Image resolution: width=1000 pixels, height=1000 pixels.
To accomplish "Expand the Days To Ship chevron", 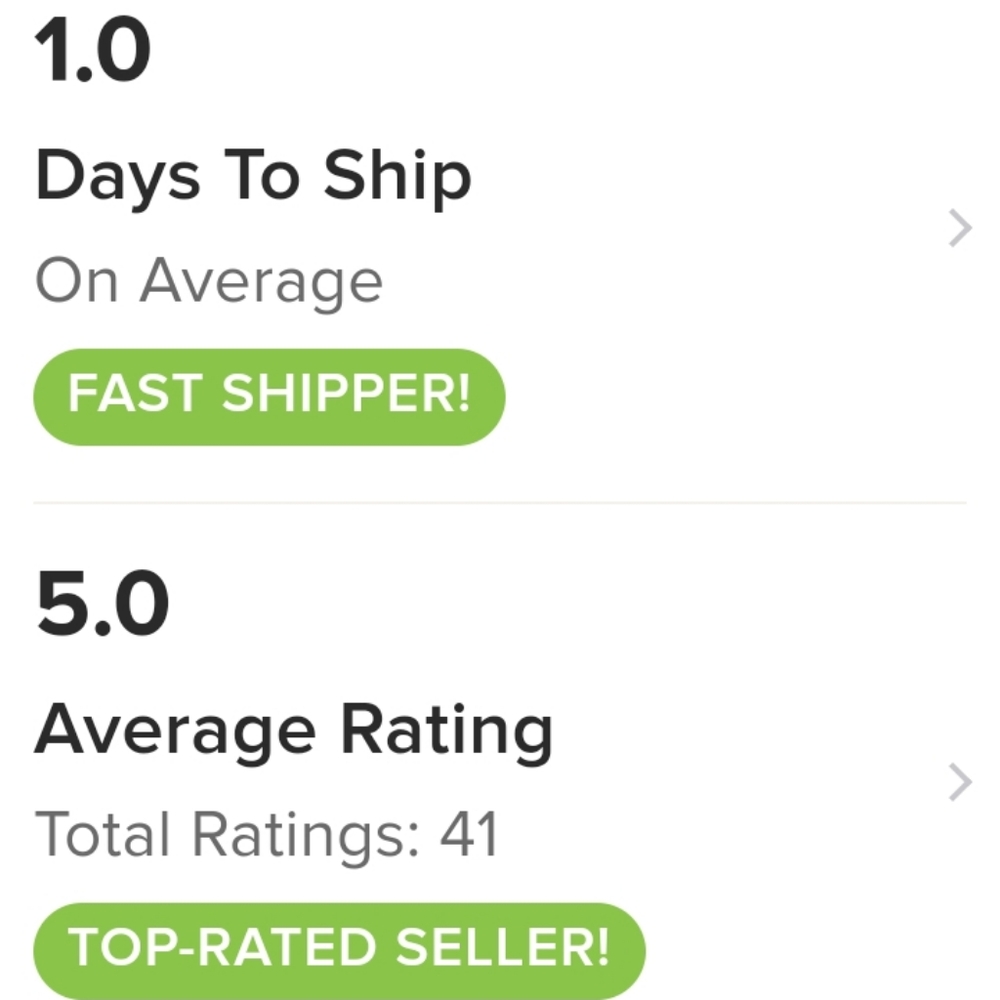I will click(x=959, y=230).
